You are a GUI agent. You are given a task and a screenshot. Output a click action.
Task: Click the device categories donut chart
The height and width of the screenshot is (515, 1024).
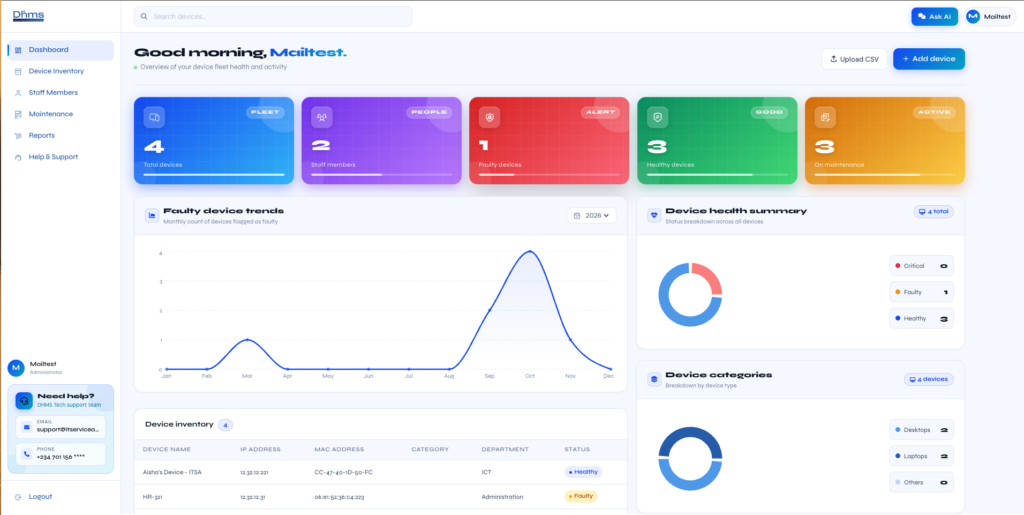pos(690,459)
